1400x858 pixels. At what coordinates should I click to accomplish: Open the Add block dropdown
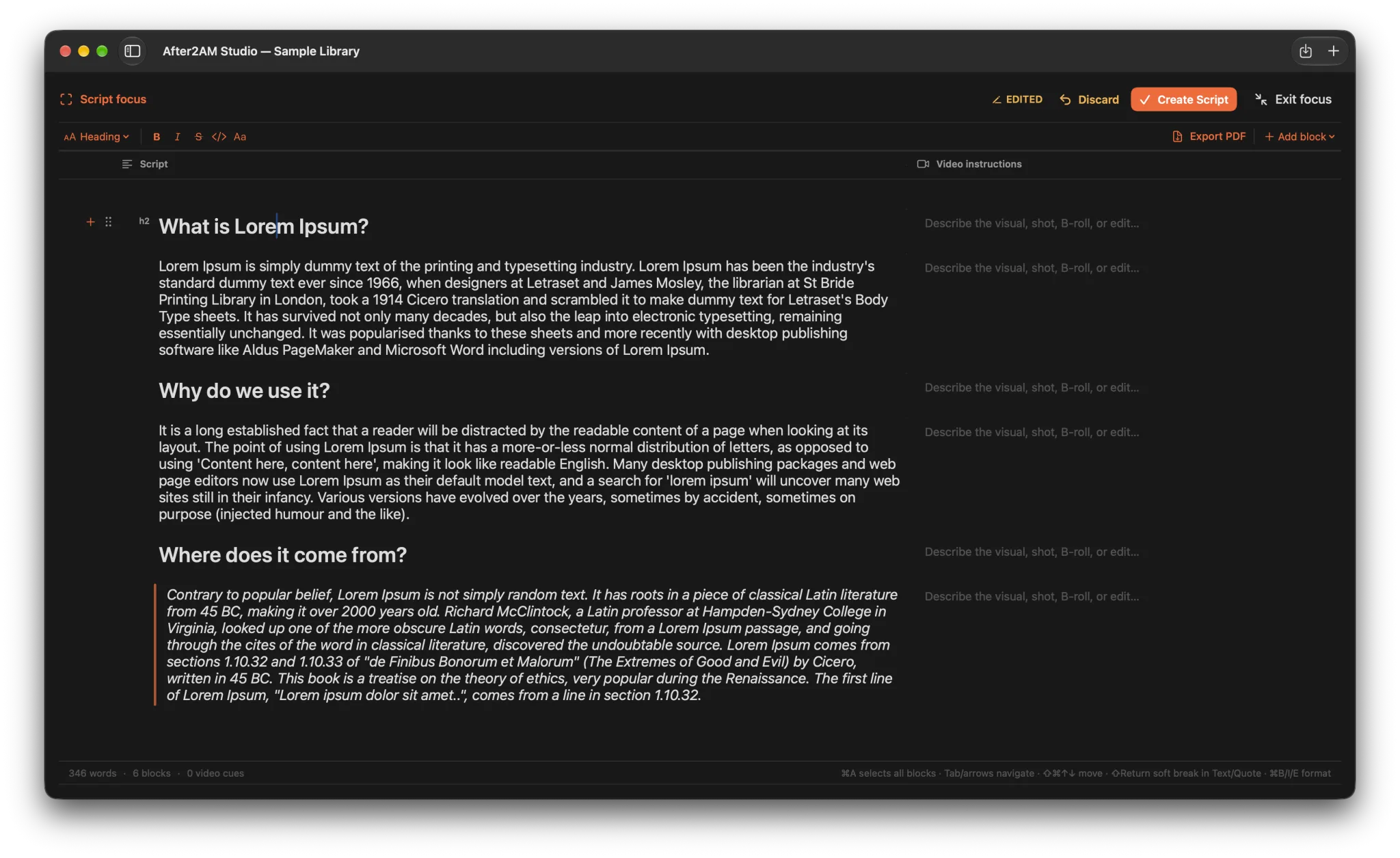pos(1300,137)
